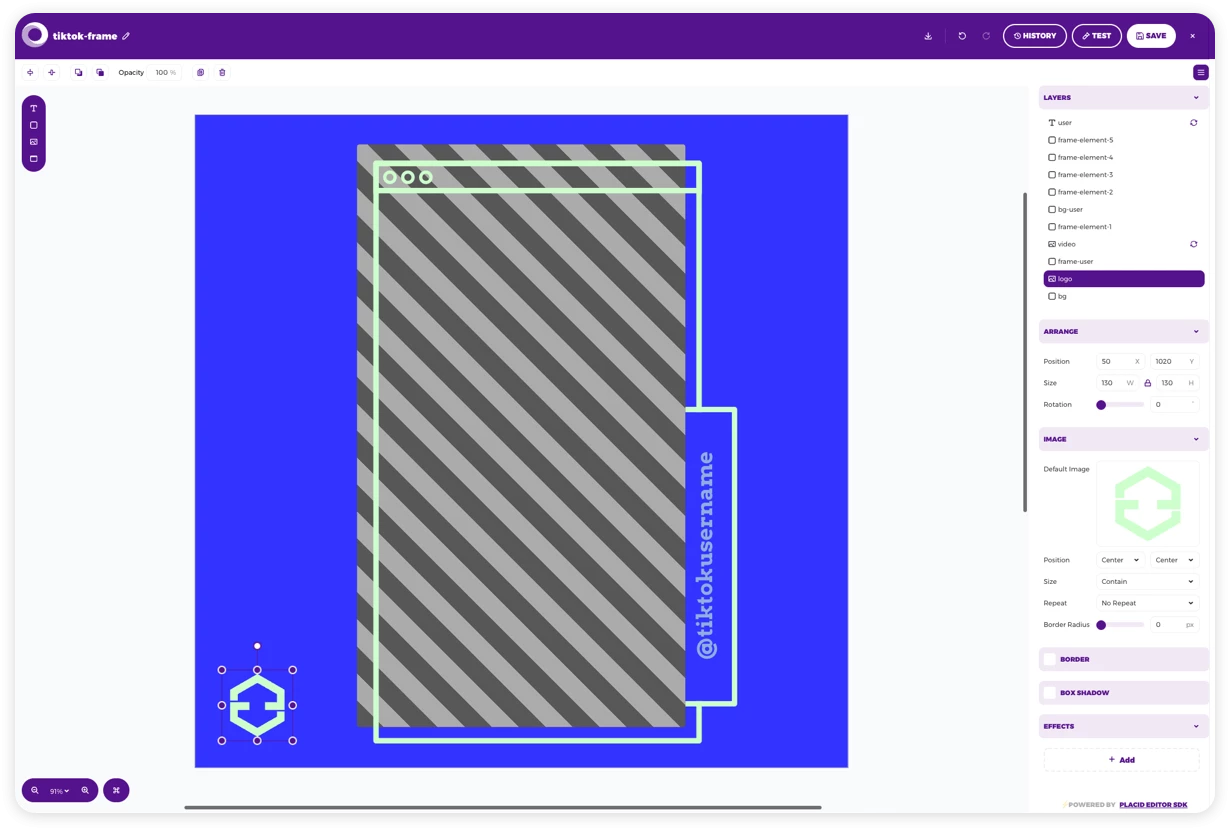
Task: Toggle the sidebar panel menu icon
Action: coord(1201,72)
